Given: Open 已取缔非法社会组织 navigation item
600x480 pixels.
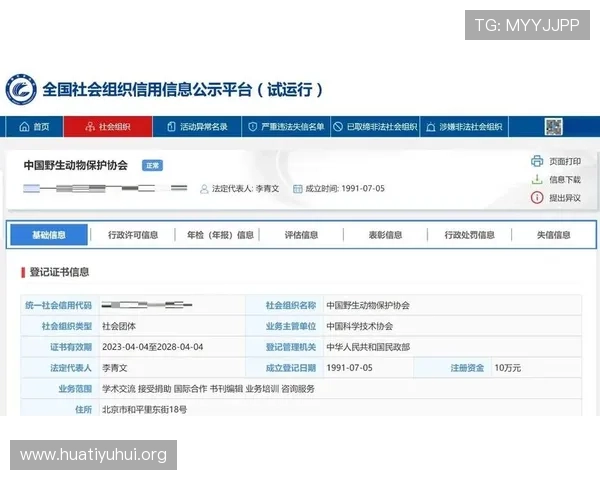Looking at the screenshot, I should [375, 127].
